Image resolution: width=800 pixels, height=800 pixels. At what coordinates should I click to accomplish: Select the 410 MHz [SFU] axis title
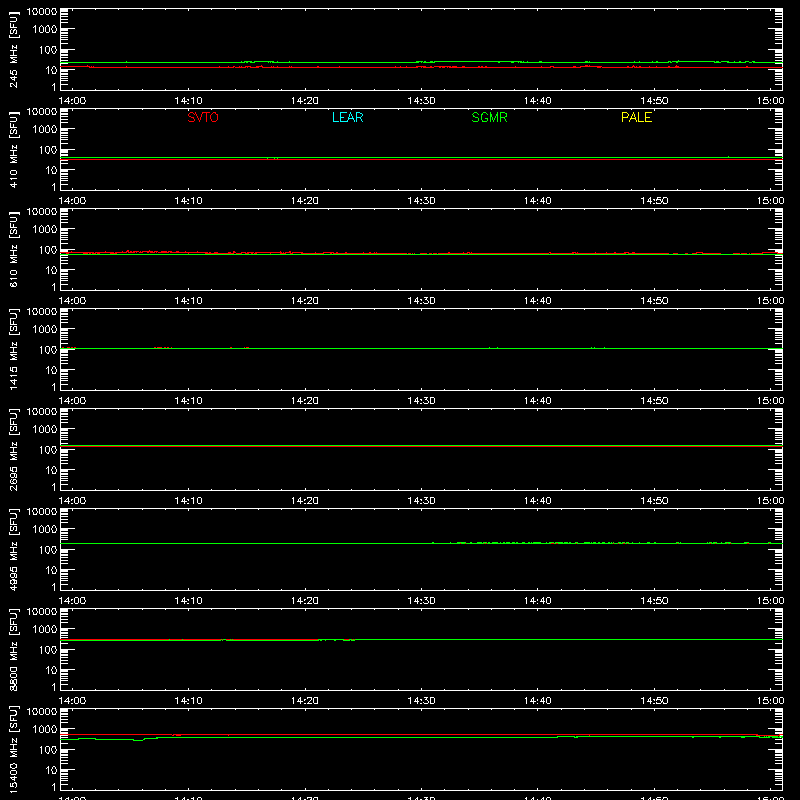14,149
